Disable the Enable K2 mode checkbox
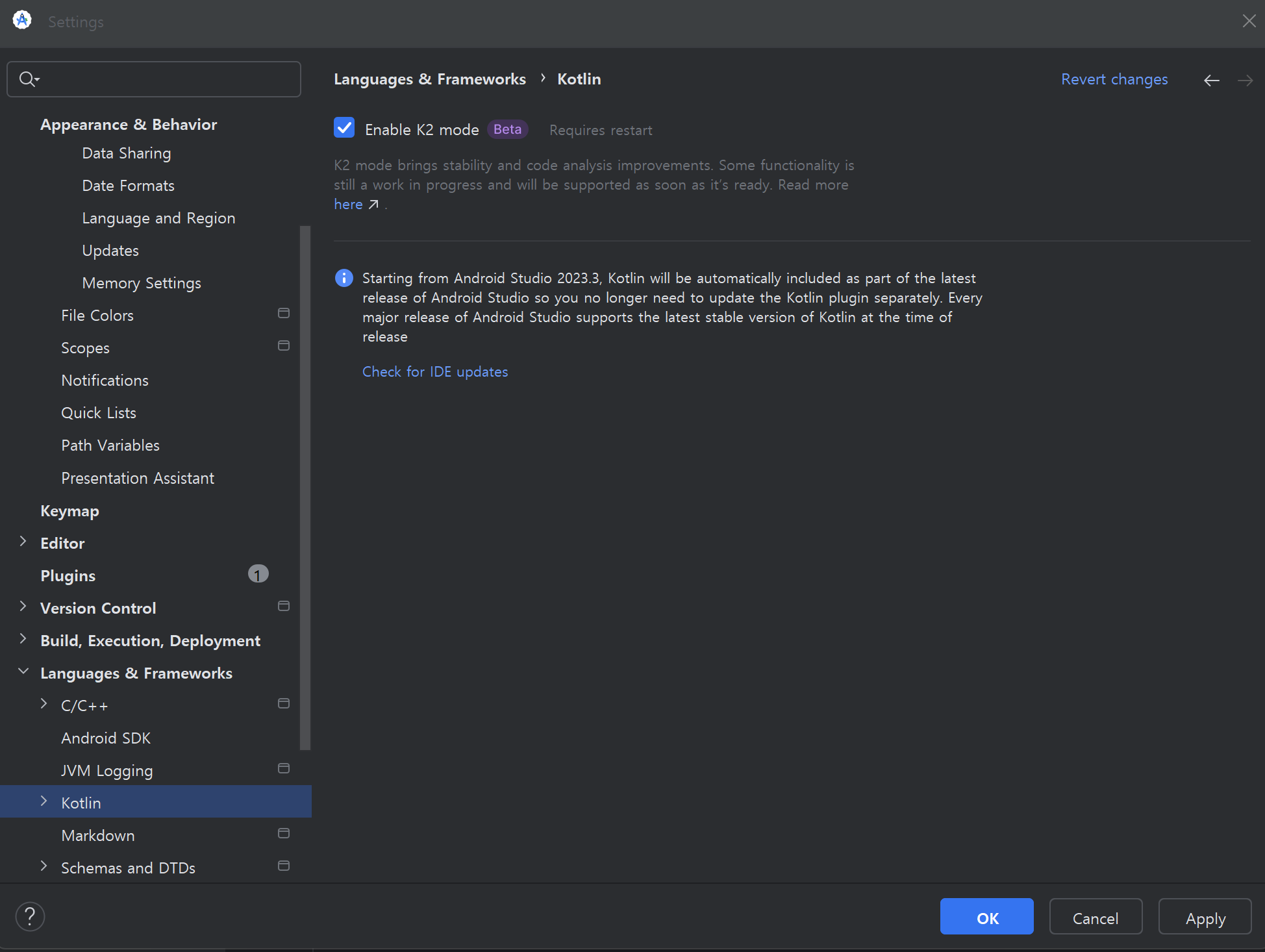Image resolution: width=1265 pixels, height=952 pixels. tap(344, 128)
